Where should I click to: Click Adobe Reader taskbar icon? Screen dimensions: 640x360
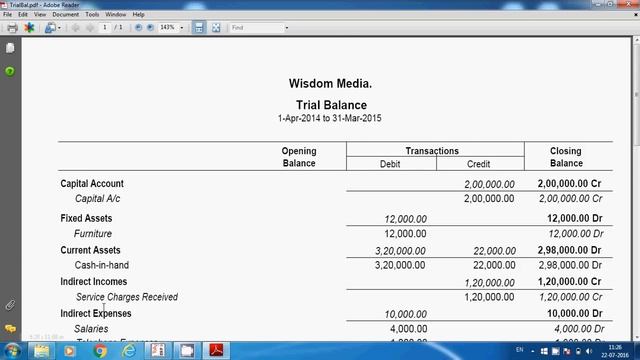216,351
